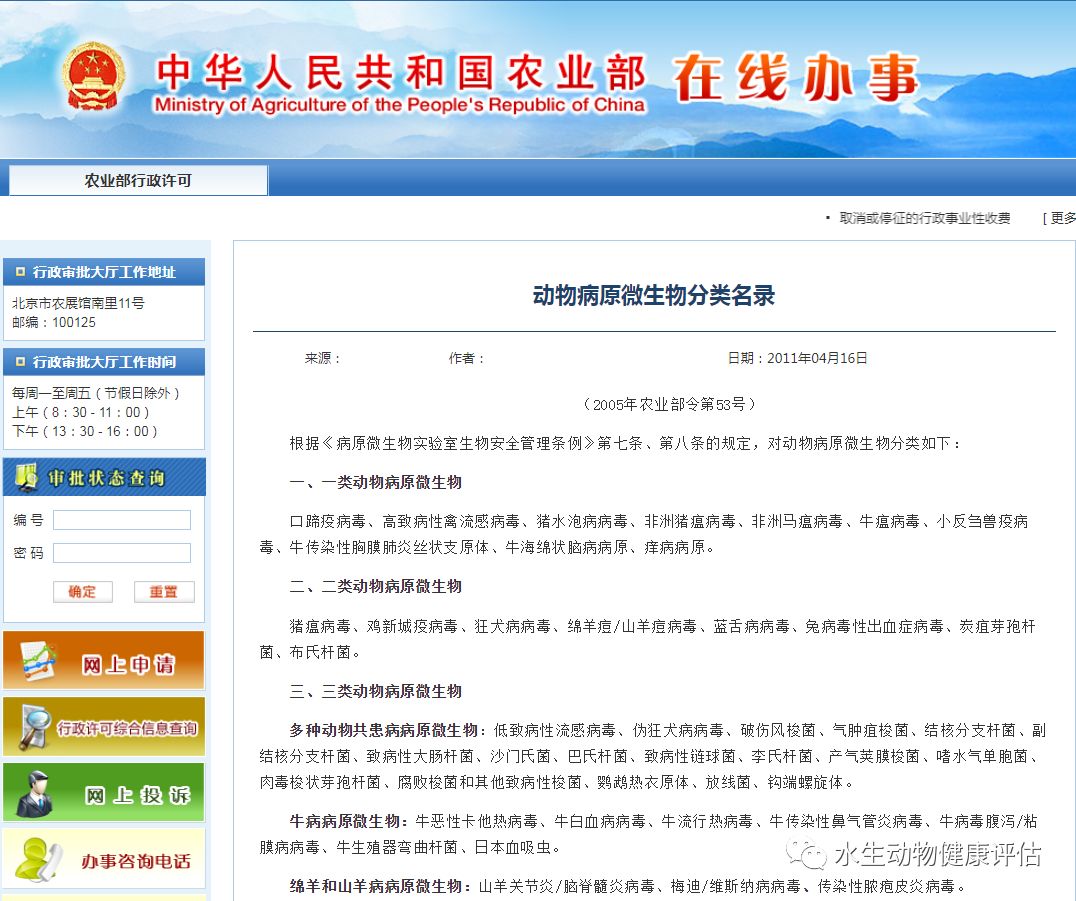
Task: Focus the 编号 input field
Action: 122,520
